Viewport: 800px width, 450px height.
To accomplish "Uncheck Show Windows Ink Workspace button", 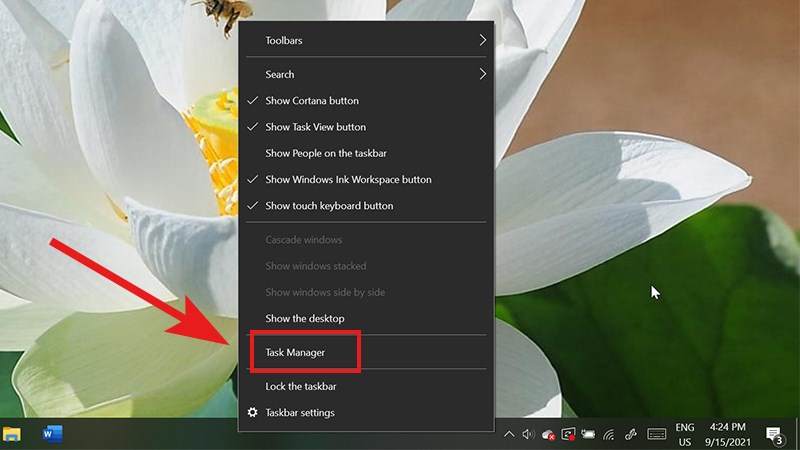I will point(366,180).
